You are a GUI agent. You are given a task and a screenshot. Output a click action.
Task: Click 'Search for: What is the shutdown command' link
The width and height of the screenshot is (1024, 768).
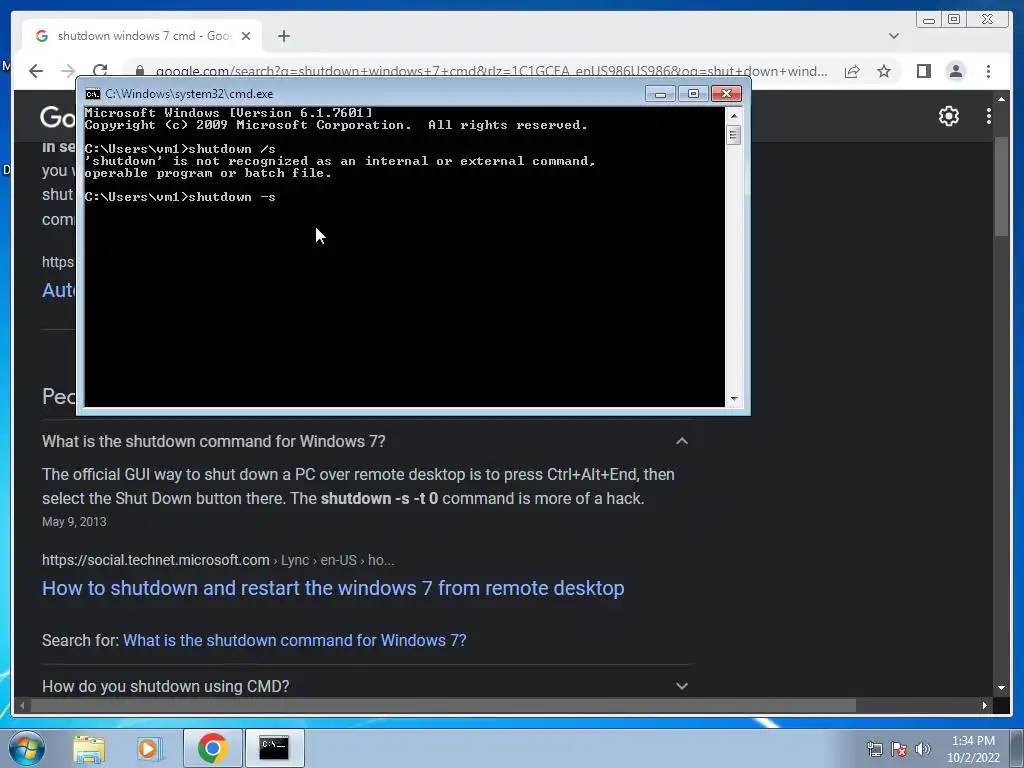295,640
